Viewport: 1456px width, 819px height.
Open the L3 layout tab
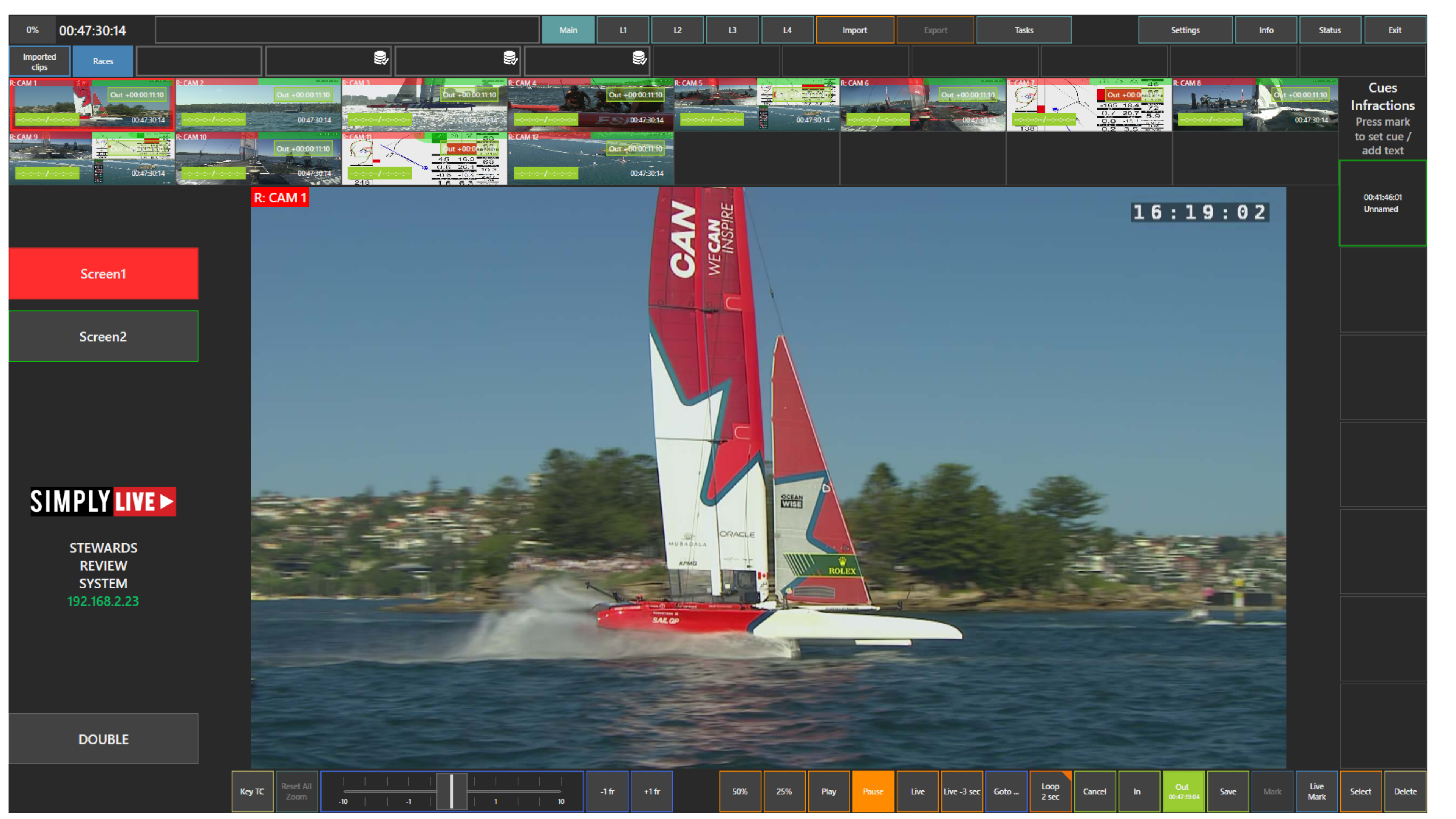732,30
